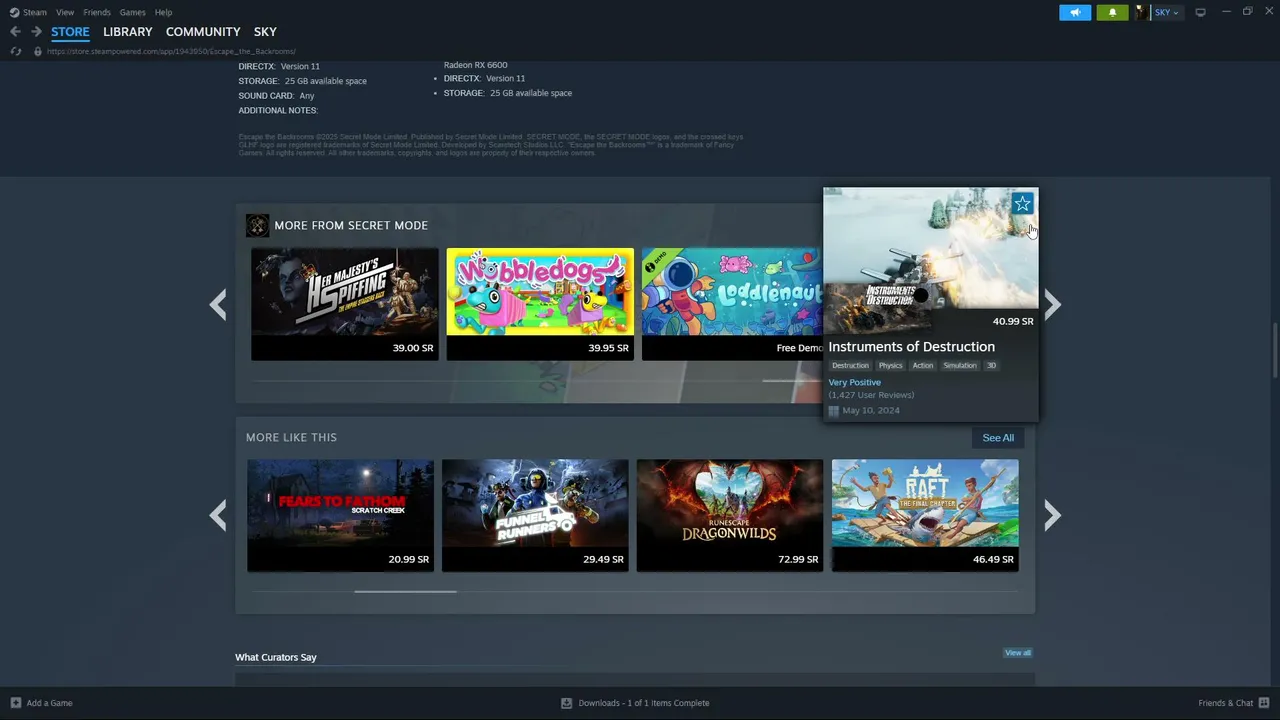Open Downloads 1 of 1 Items Complete
This screenshot has height=720, width=1280.
(x=644, y=703)
